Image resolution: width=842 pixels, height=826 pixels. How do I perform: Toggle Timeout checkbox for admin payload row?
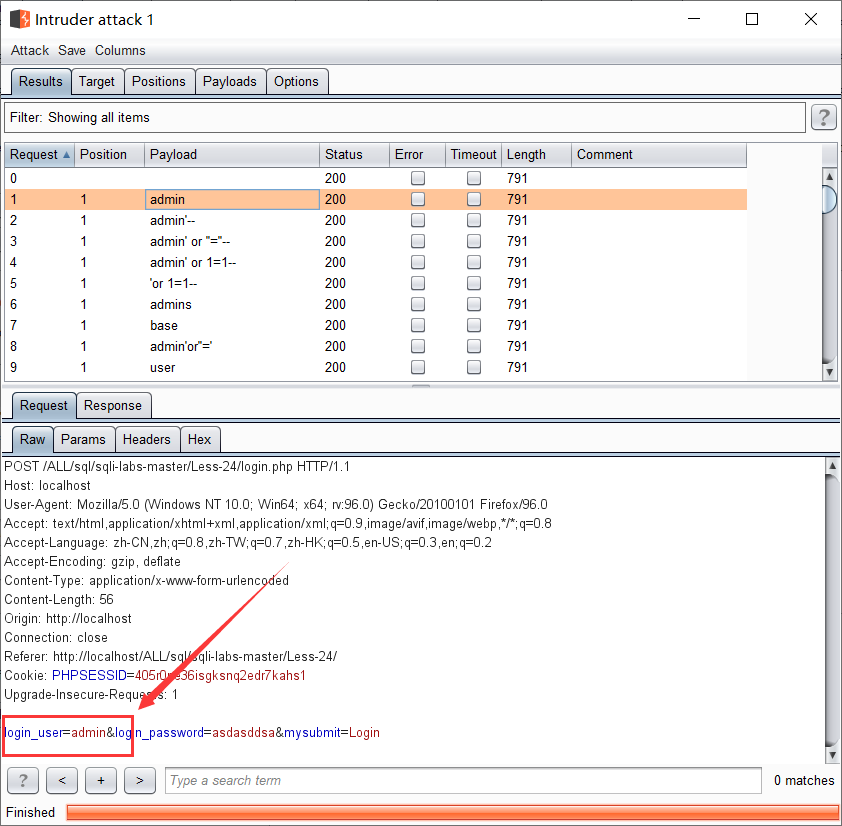(x=474, y=199)
